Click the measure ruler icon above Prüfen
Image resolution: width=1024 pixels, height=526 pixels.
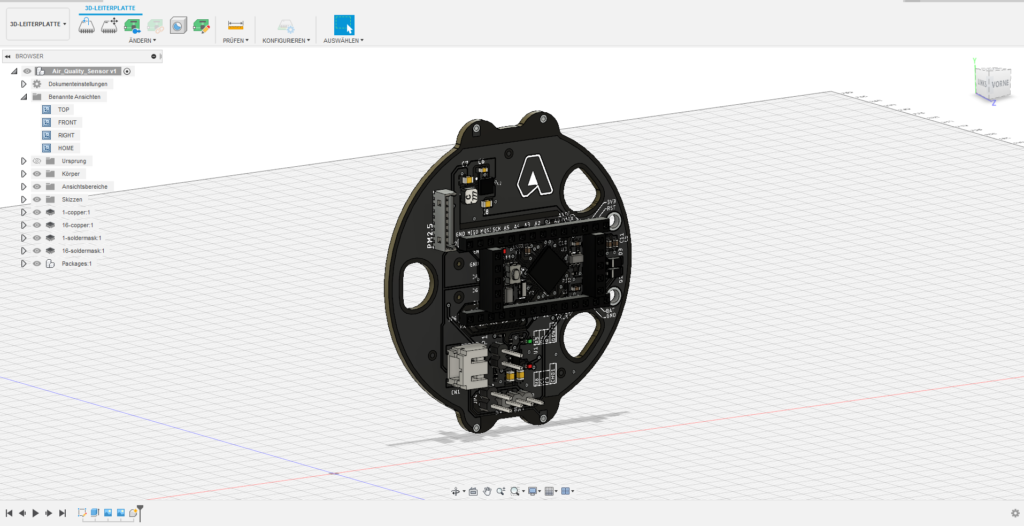[235, 25]
